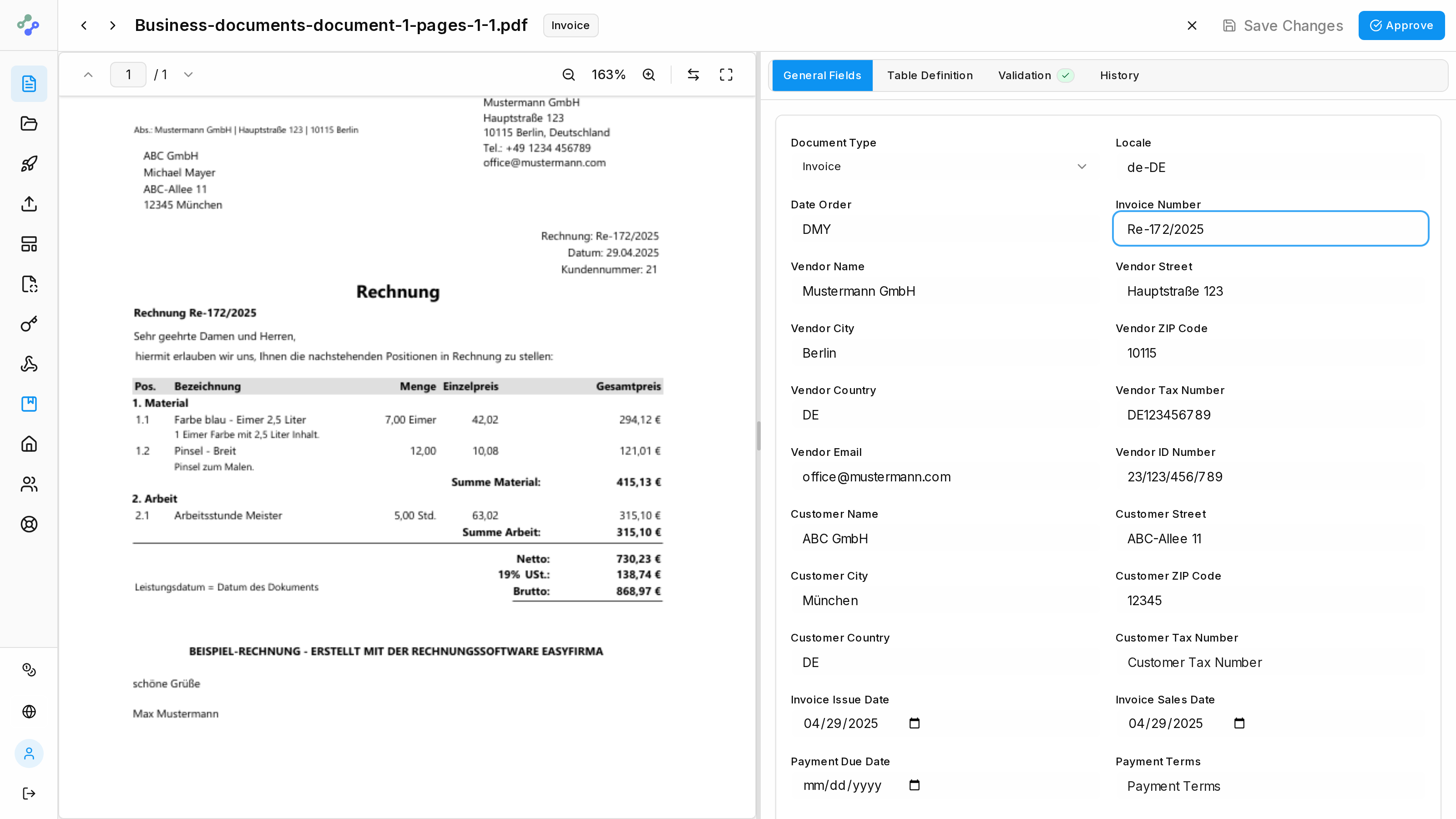Open the webhook icon in sidebar

[x=29, y=364]
